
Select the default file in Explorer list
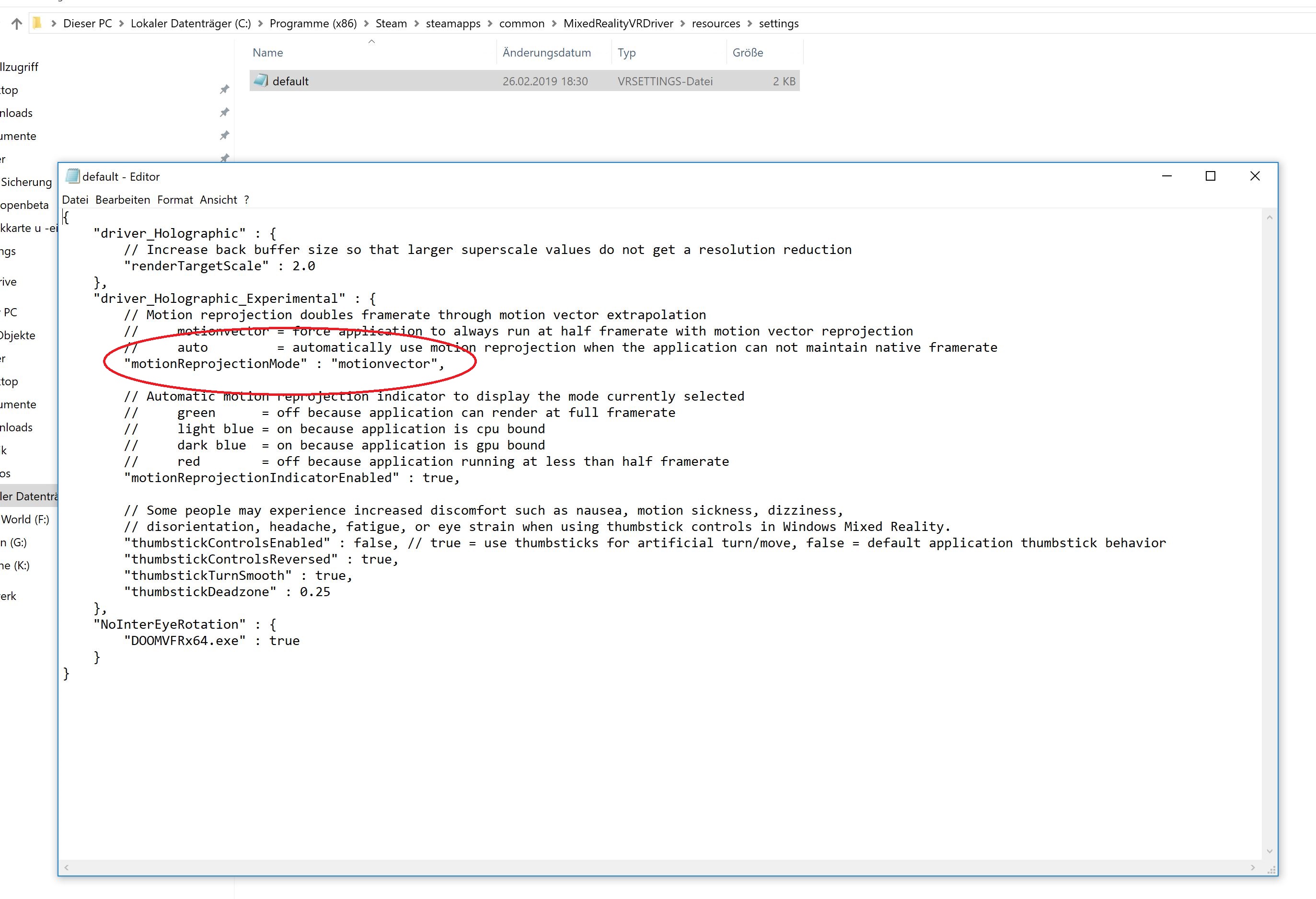pyautogui.click(x=524, y=81)
